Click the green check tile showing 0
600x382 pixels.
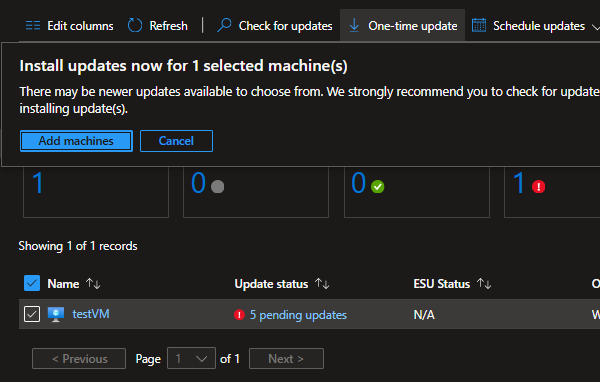tap(417, 192)
